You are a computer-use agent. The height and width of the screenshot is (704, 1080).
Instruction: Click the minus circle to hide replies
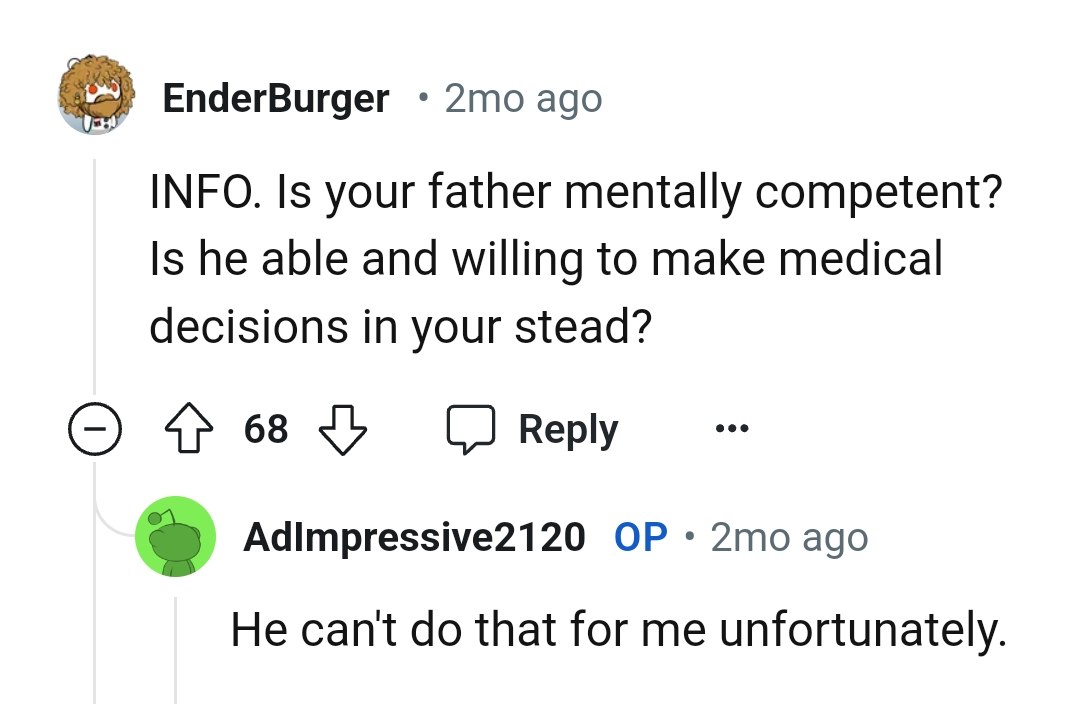95,428
